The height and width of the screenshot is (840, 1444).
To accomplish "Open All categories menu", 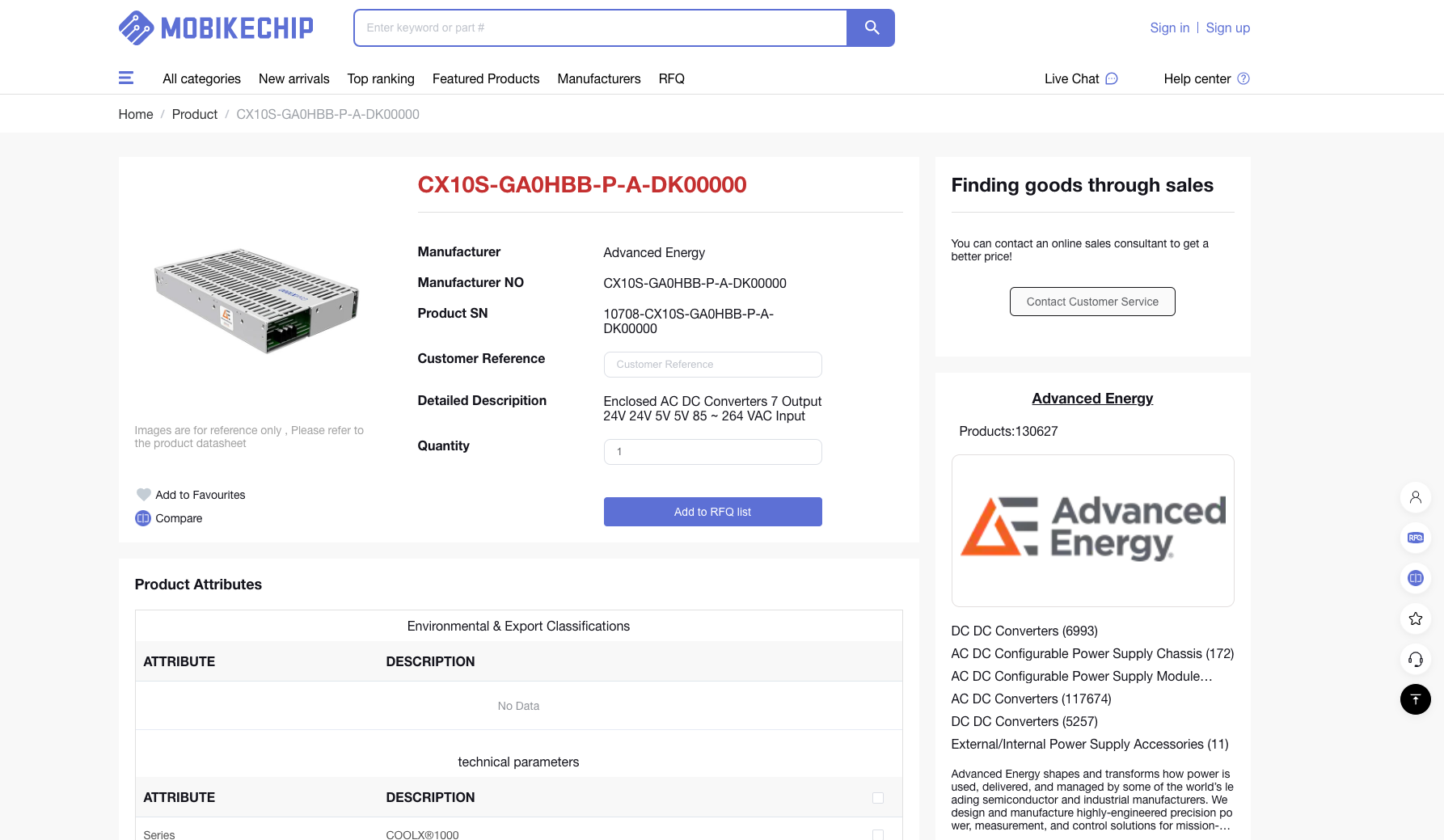I will coord(201,78).
